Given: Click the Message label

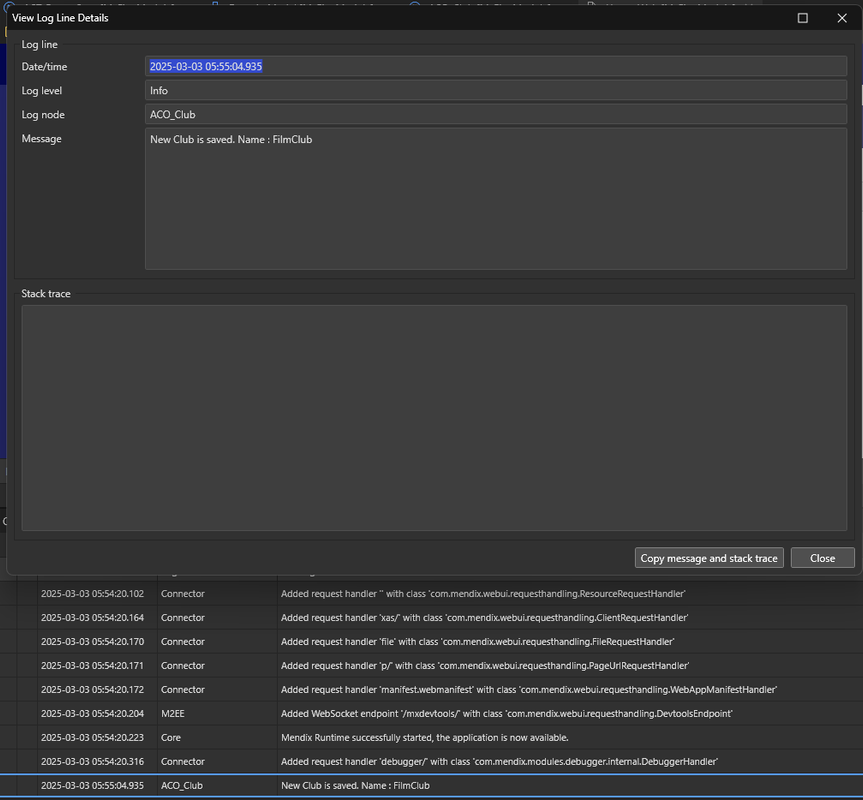Looking at the screenshot, I should click(x=41, y=139).
